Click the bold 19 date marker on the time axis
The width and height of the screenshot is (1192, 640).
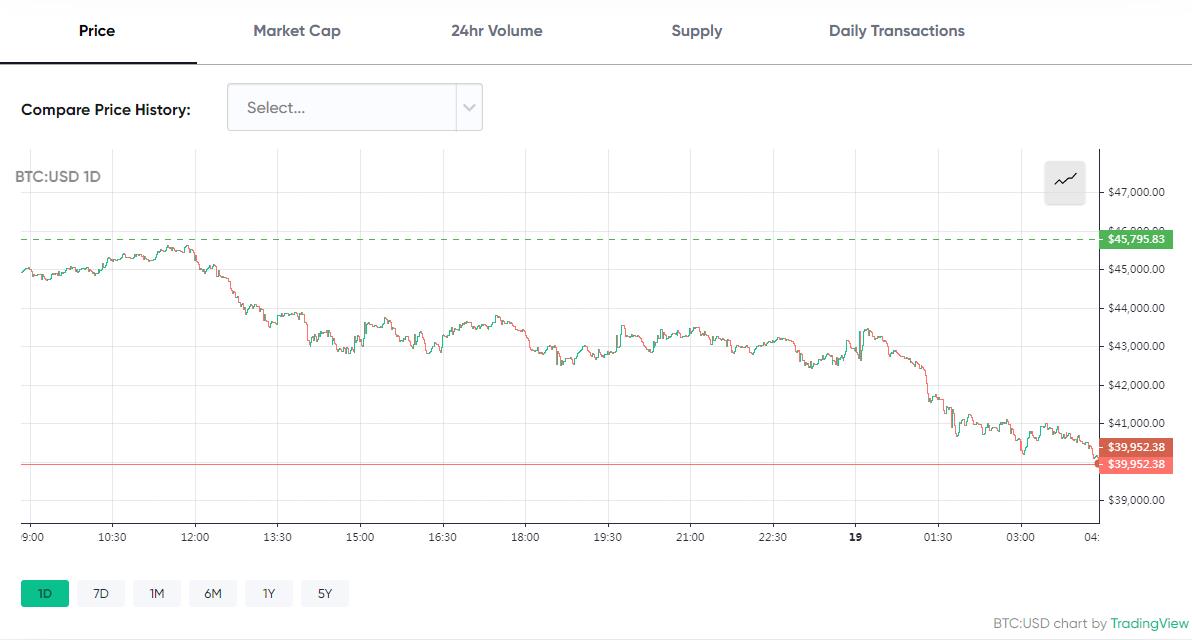[x=855, y=536]
